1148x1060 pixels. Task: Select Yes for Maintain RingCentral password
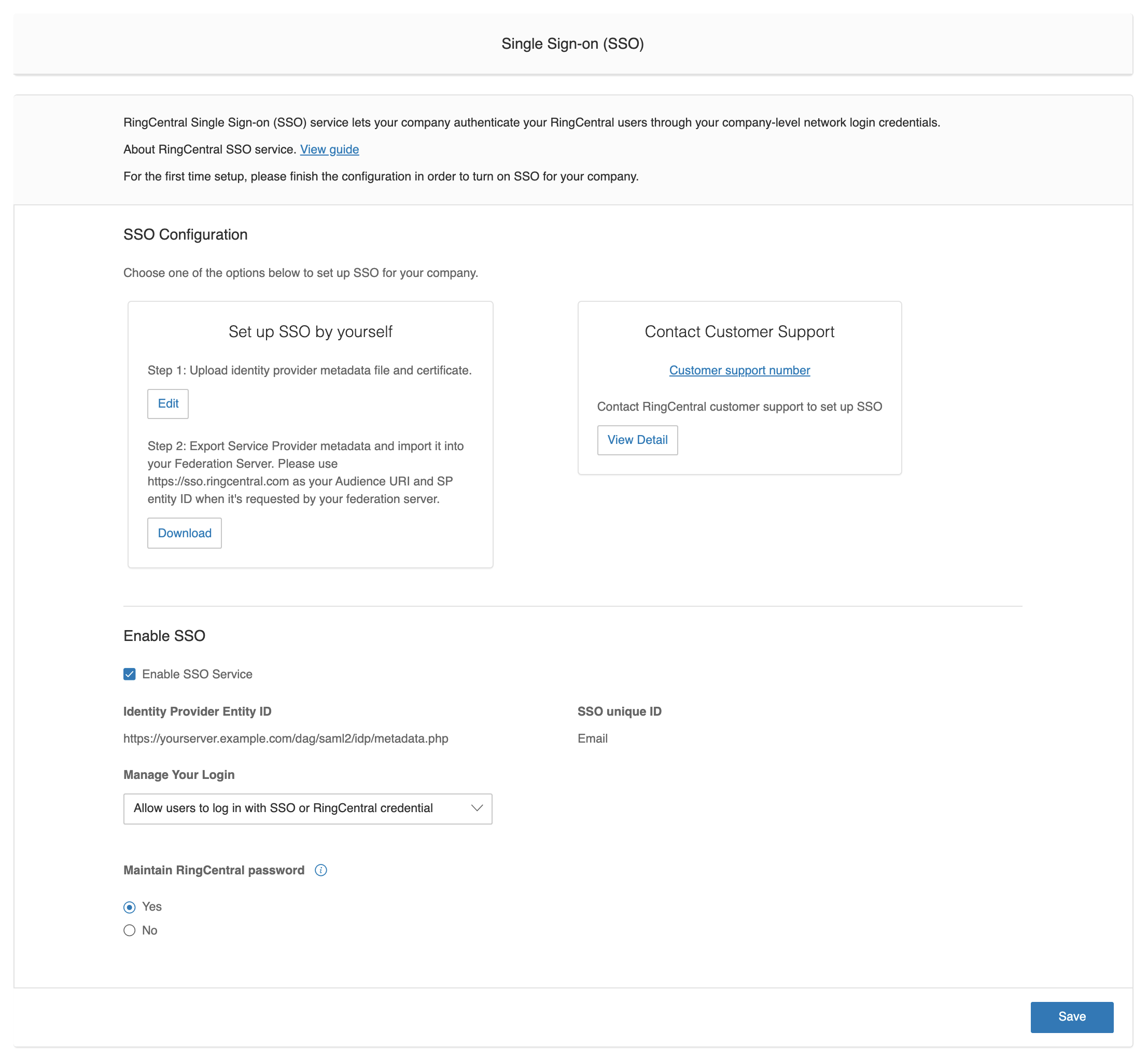[129, 906]
